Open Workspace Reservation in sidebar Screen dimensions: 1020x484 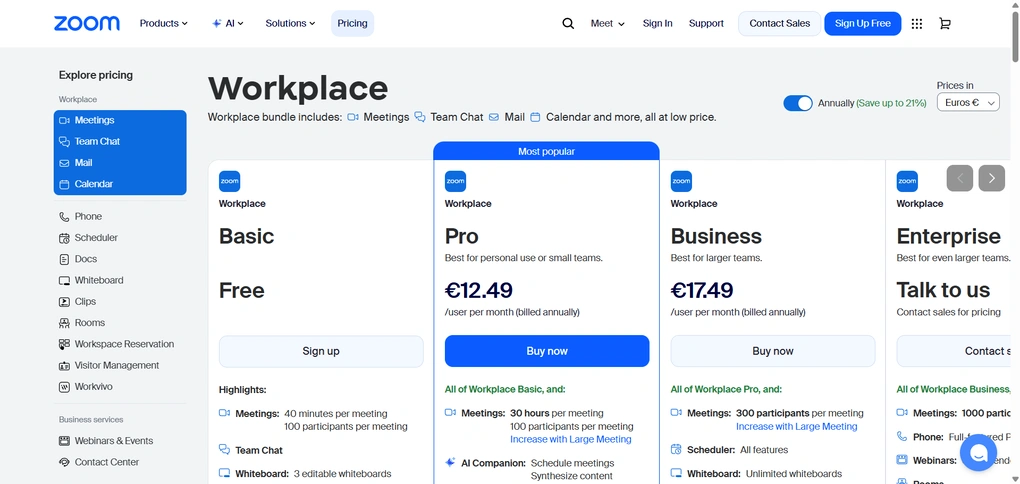pyautogui.click(x=116, y=344)
